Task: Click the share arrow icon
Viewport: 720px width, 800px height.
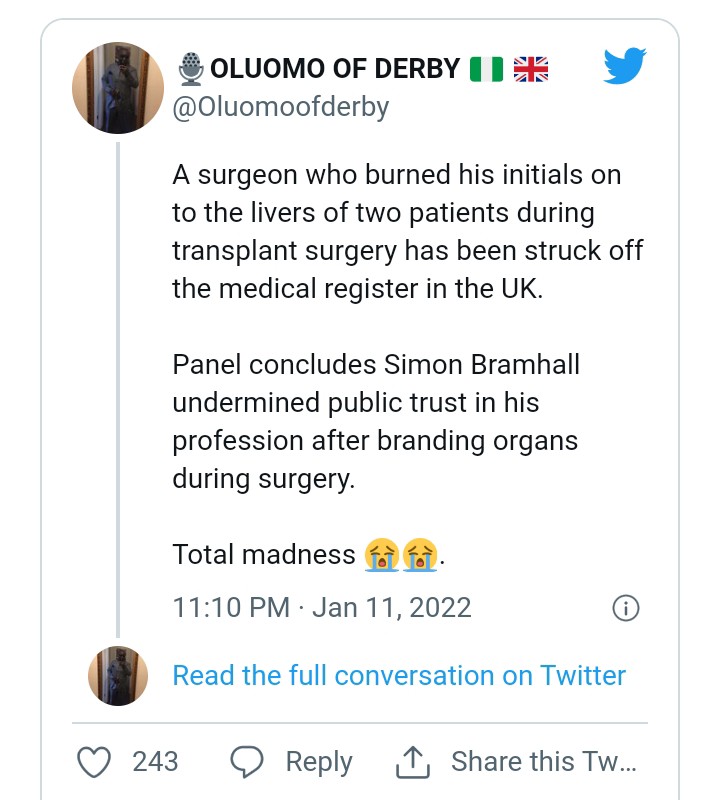Action: pos(411,762)
